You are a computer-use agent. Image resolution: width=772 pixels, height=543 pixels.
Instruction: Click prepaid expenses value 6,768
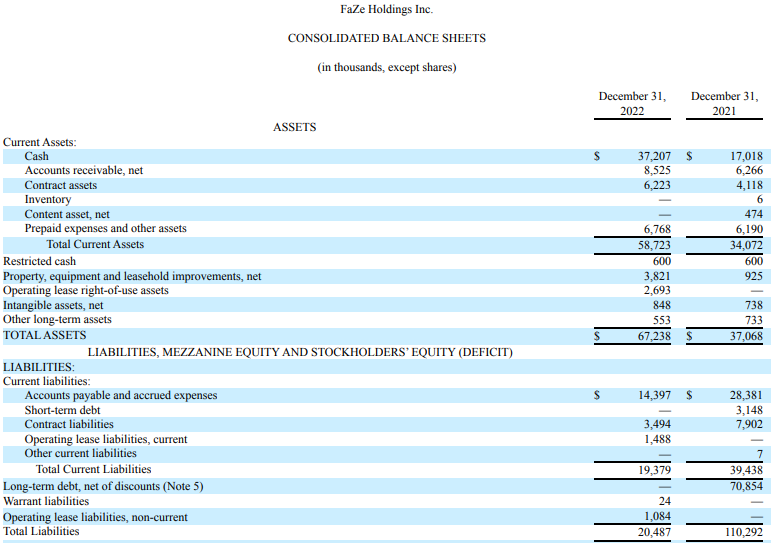[657, 229]
